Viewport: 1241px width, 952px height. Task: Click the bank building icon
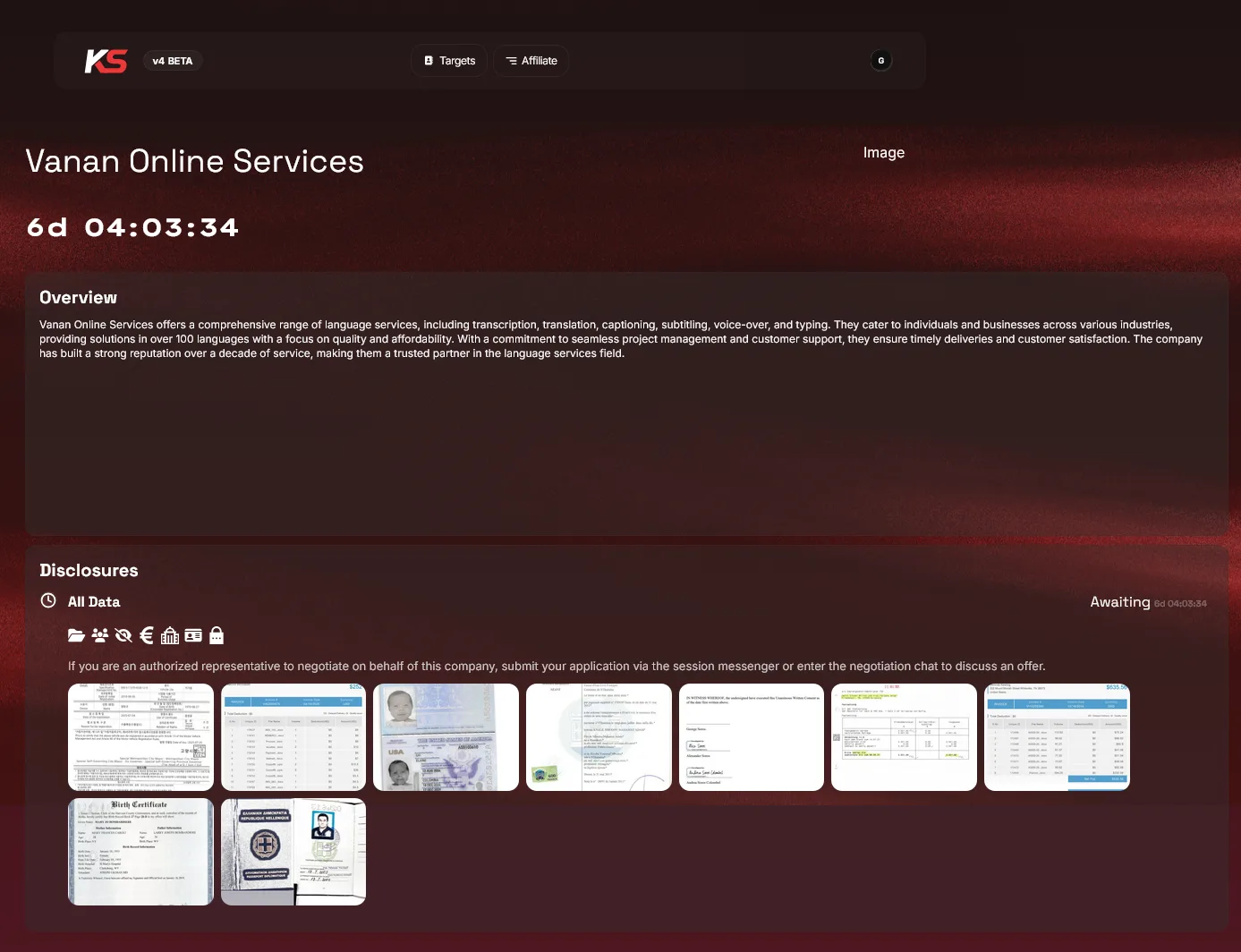[170, 635]
